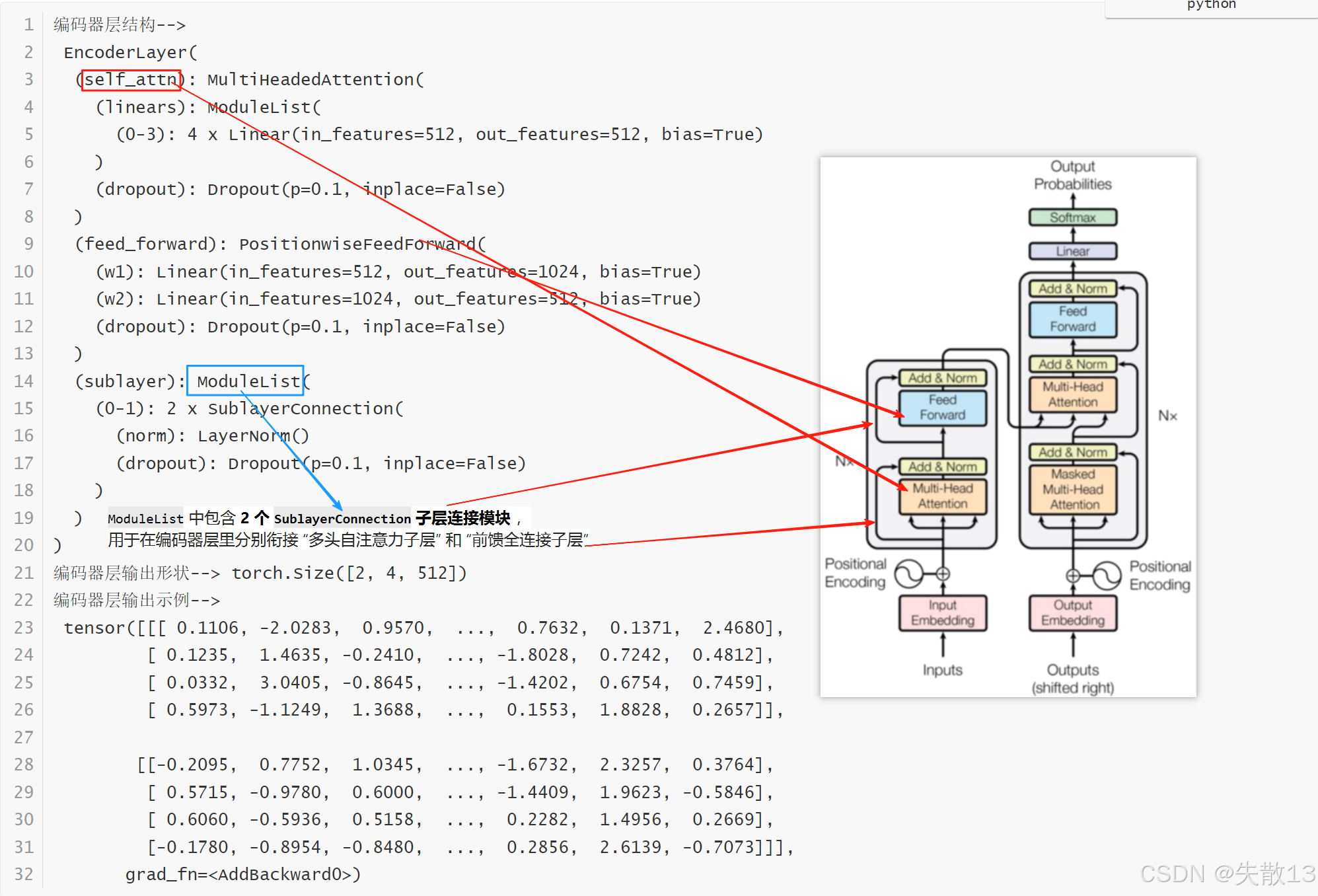Viewport: 1318px width, 896px height.
Task: Click value '3.0405' on line 25
Action: (290, 683)
